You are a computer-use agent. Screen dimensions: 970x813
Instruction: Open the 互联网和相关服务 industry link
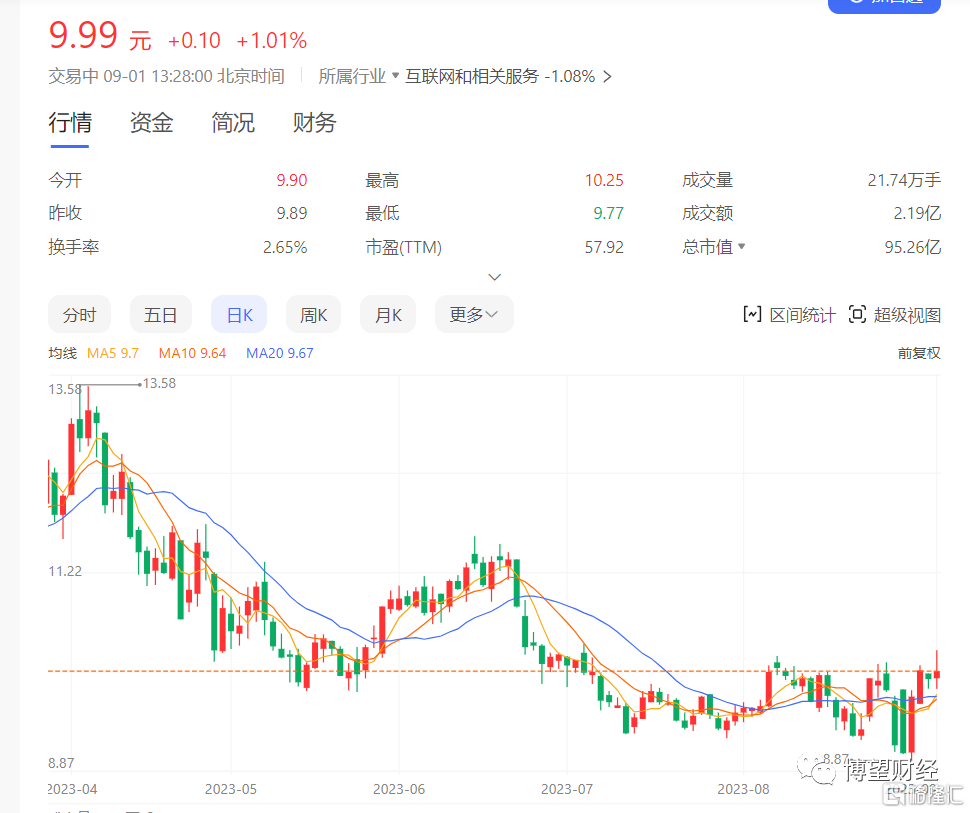point(472,76)
